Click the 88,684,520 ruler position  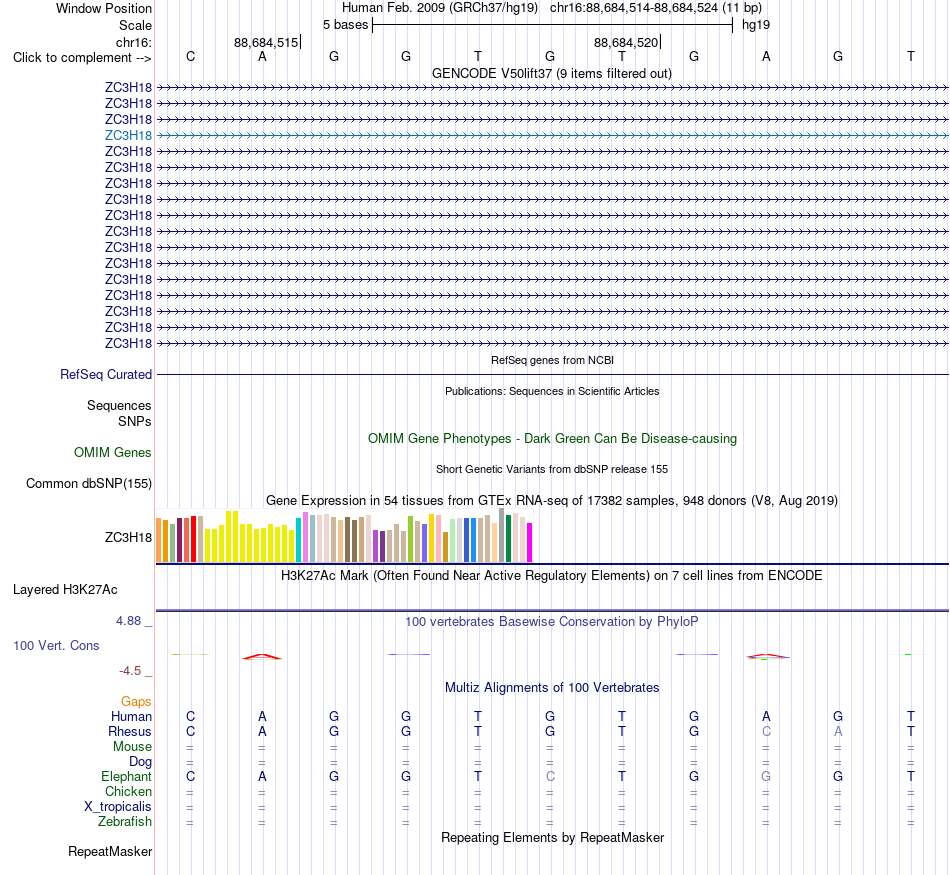(x=626, y=42)
